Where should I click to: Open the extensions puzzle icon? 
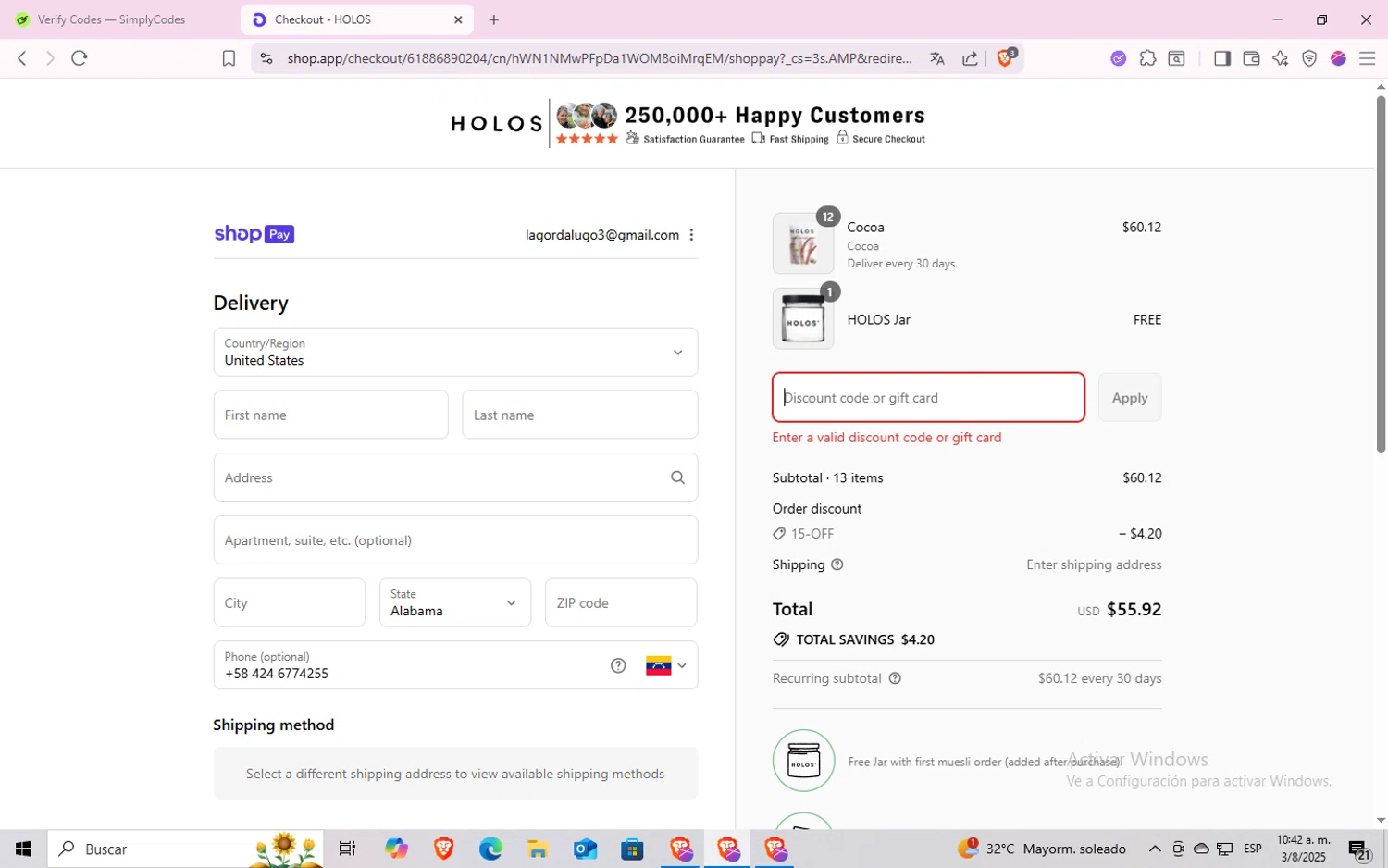tap(1147, 58)
